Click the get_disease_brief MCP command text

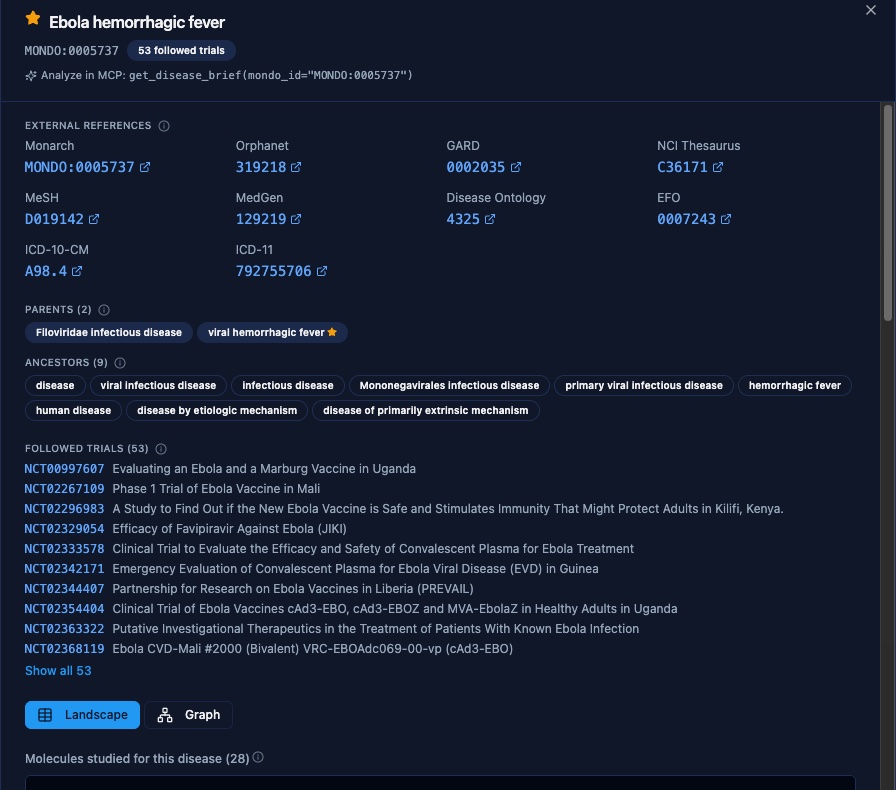271,75
